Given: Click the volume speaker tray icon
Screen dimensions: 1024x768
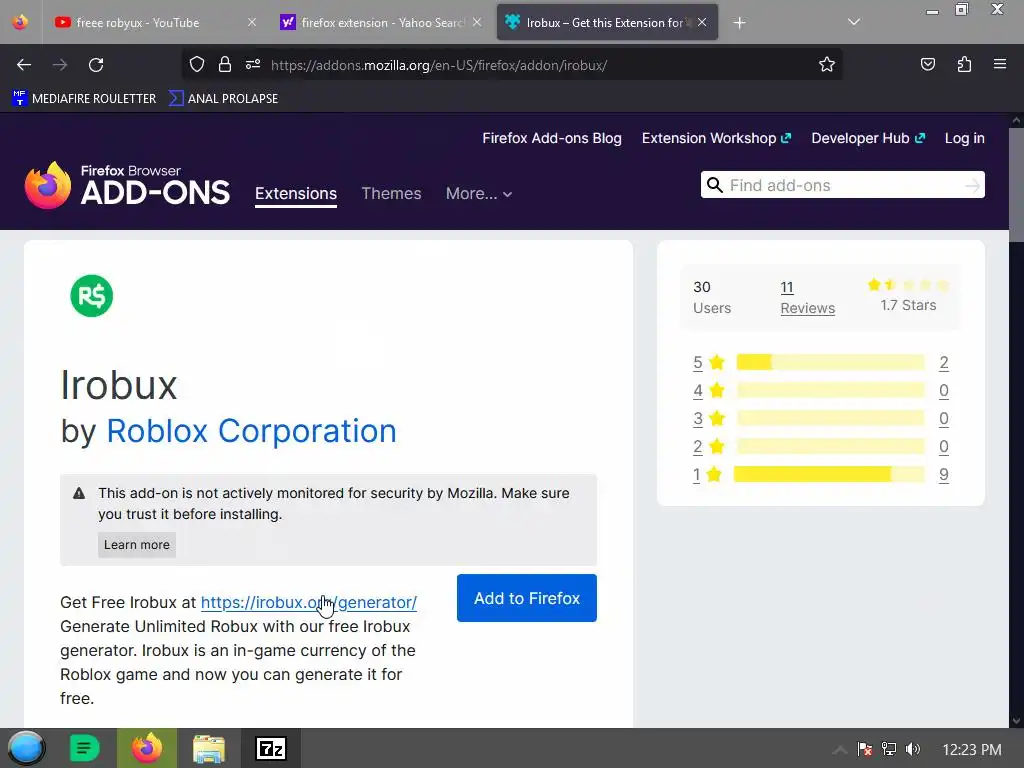Looking at the screenshot, I should [913, 749].
